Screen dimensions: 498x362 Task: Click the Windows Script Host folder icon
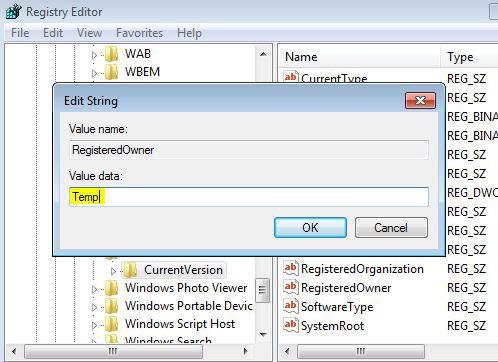111,324
